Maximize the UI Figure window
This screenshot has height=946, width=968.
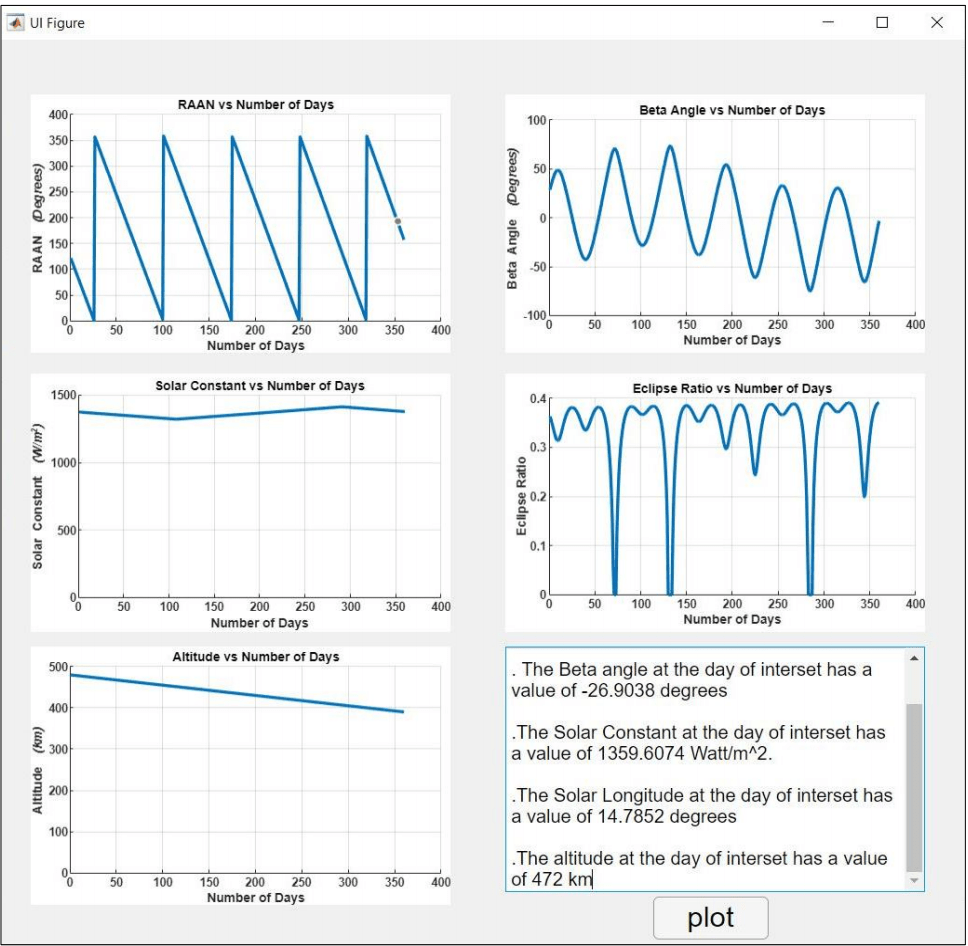pos(882,22)
